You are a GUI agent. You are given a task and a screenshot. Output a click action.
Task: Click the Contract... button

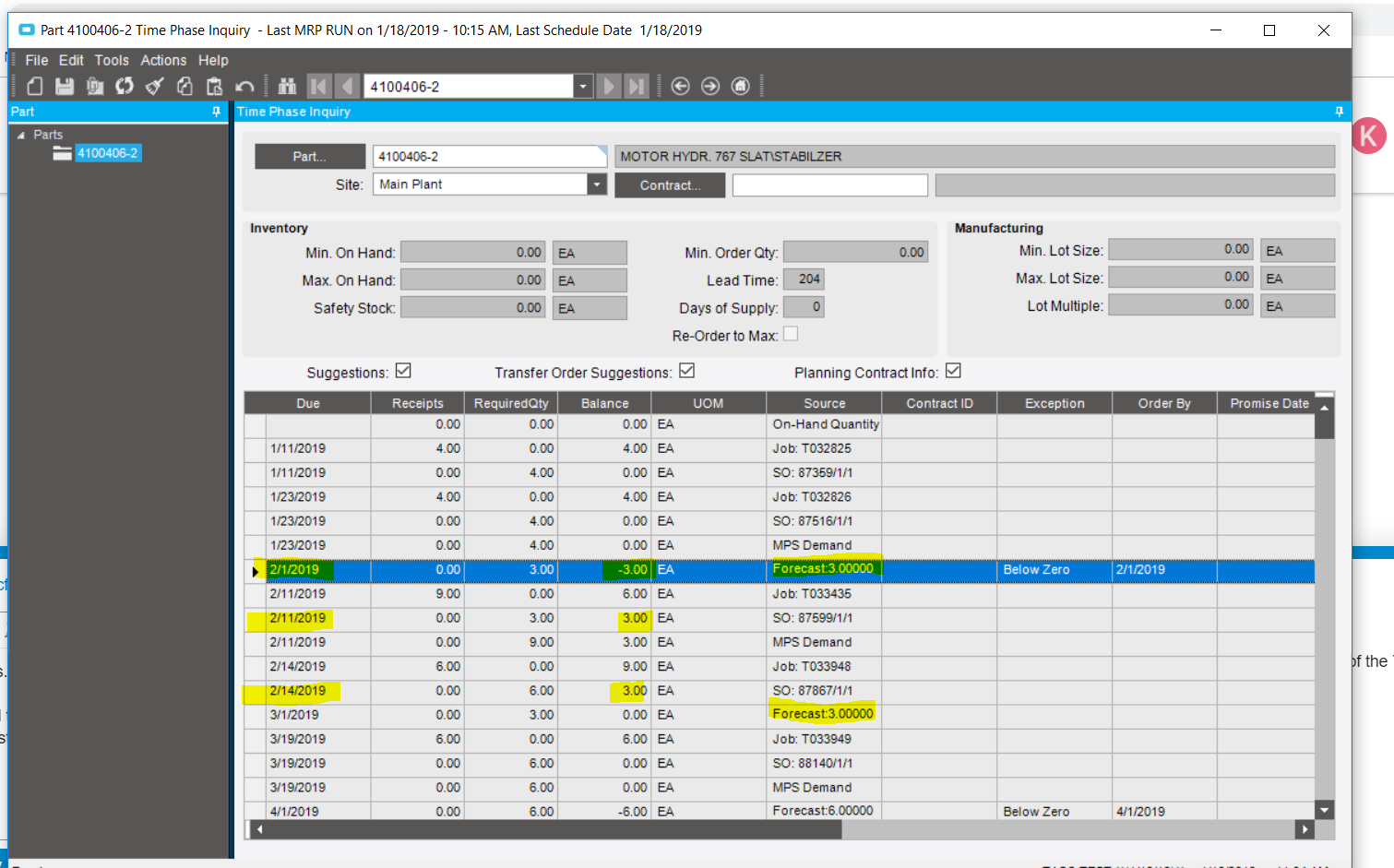pyautogui.click(x=670, y=185)
